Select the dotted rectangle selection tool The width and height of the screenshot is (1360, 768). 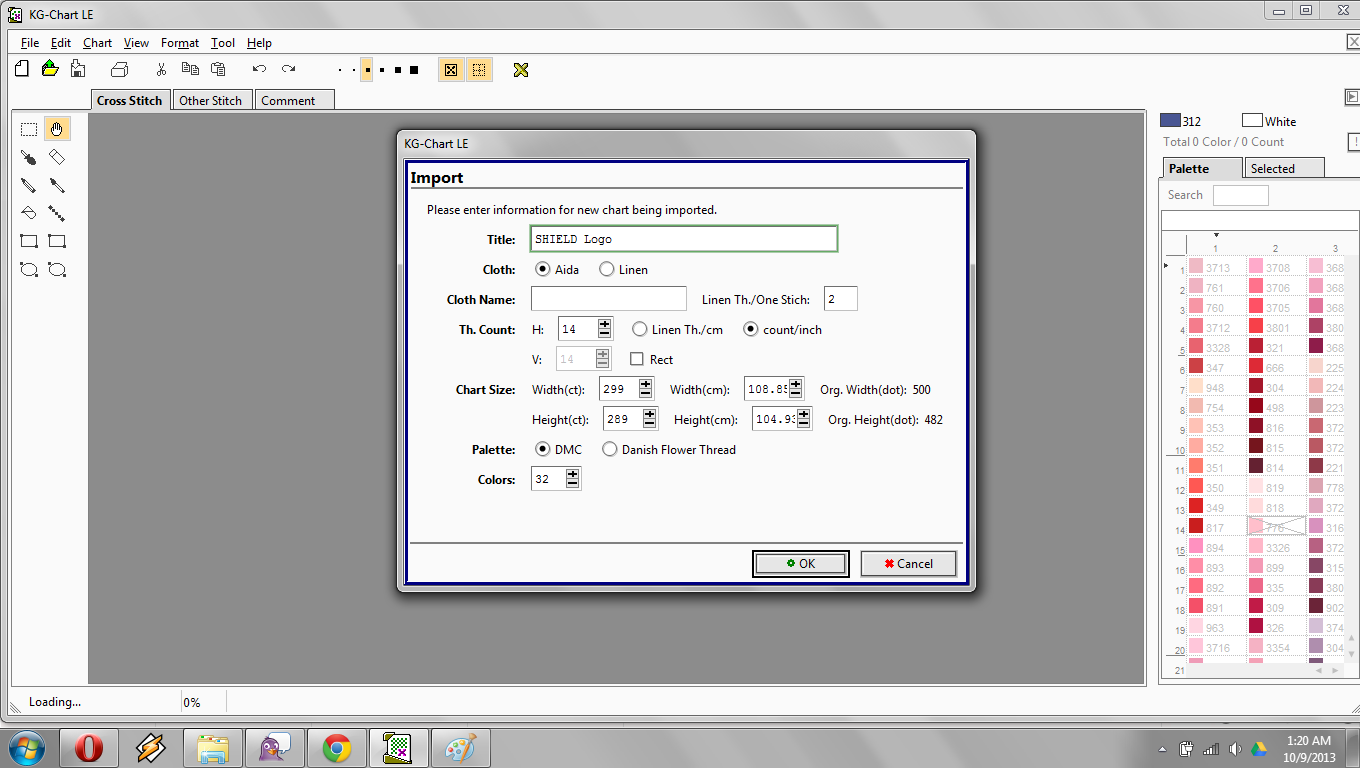29,129
